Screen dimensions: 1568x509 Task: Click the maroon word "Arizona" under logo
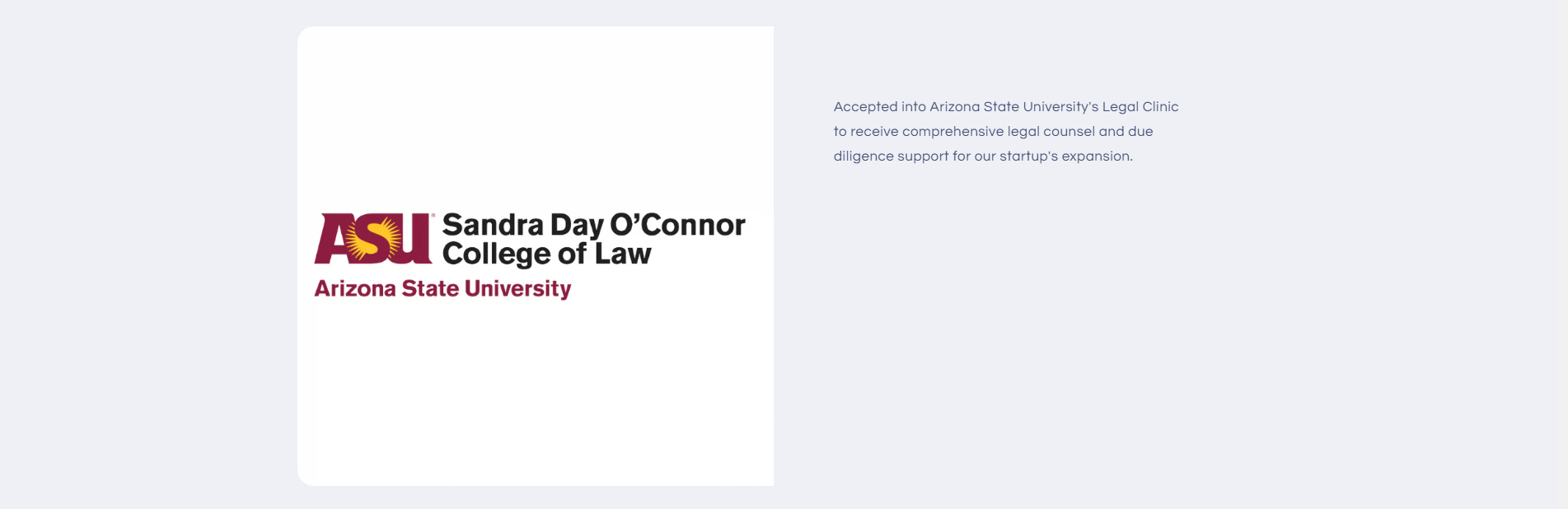click(x=354, y=288)
